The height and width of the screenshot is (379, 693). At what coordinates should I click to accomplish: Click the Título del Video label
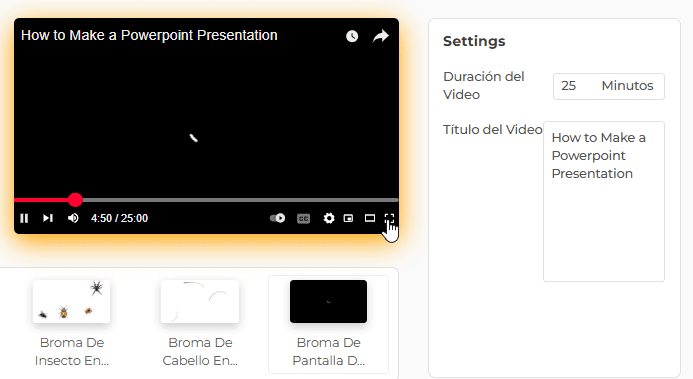pos(492,129)
